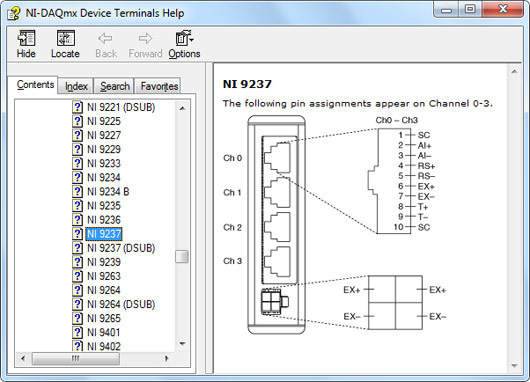
Task: Click help topic icon beside NI 9227
Action: 77,135
